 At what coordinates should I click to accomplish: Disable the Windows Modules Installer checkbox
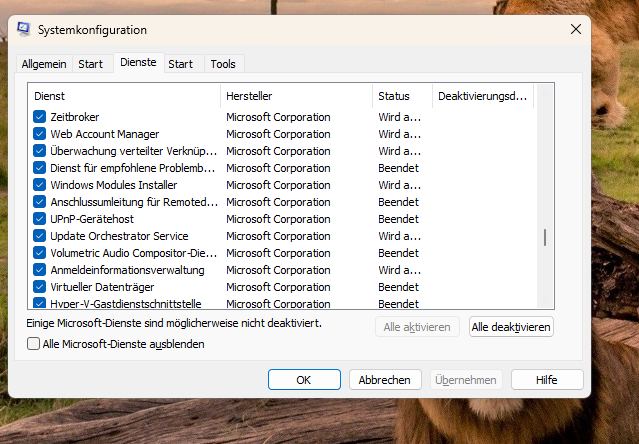click(x=40, y=185)
